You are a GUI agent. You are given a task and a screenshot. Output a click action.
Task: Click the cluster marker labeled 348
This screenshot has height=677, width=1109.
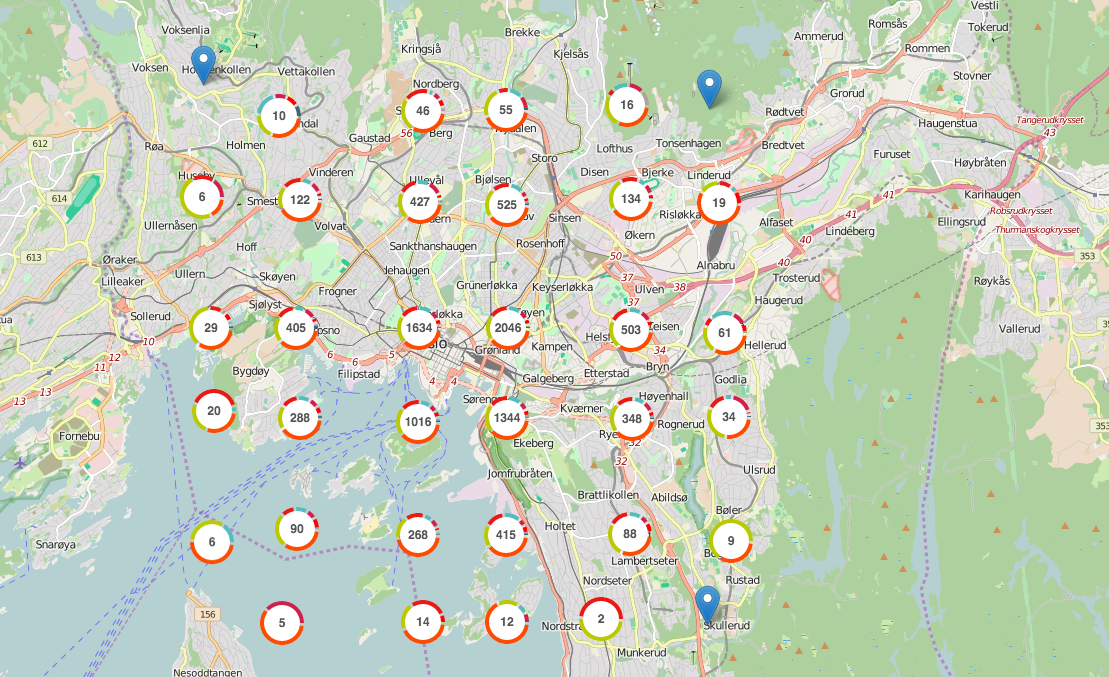[x=632, y=418]
